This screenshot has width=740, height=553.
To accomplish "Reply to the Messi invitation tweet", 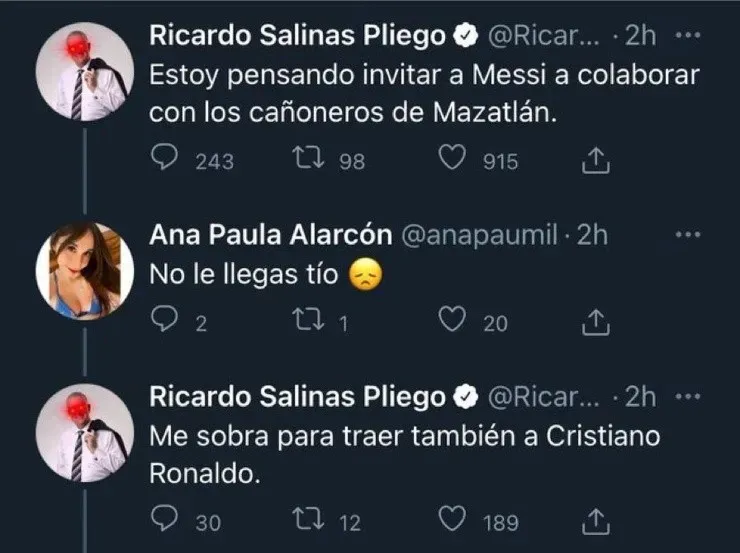I will click(x=169, y=159).
